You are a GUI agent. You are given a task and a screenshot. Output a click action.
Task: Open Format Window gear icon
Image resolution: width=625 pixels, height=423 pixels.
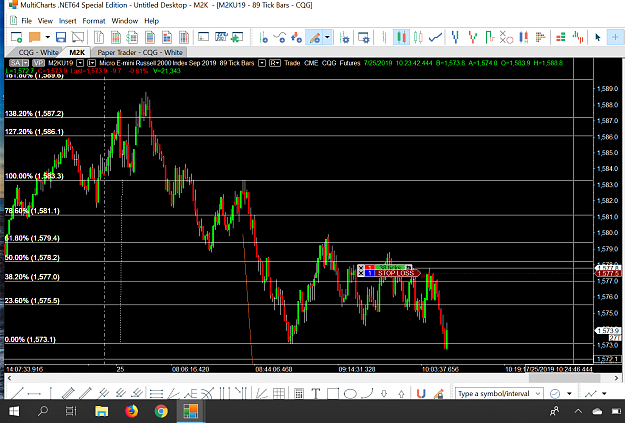[364, 37]
